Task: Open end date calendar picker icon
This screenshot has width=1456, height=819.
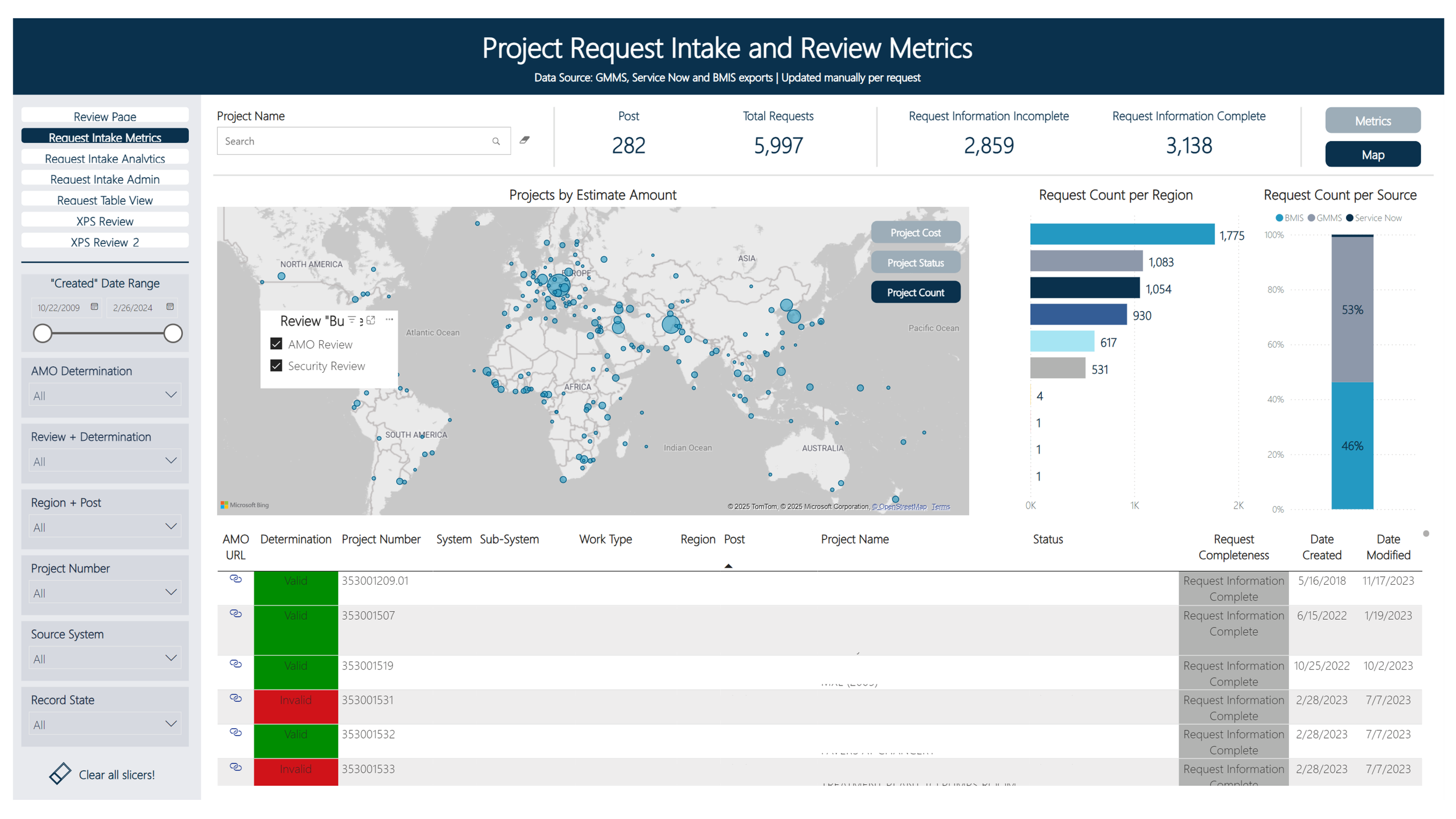Action: click(170, 307)
